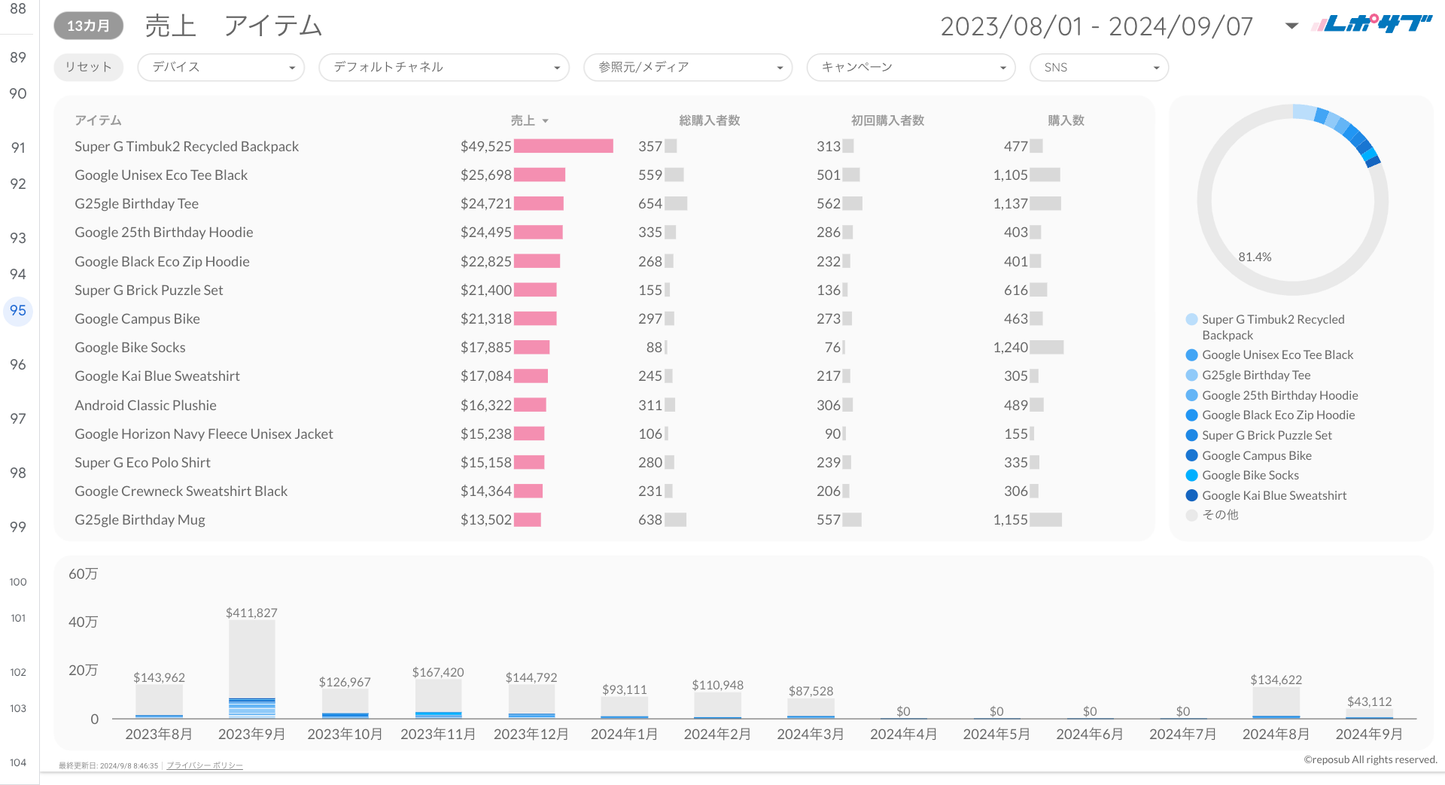The width and height of the screenshot is (1445, 785).
Task: Click the その他 legend marker
Action: [1191, 515]
